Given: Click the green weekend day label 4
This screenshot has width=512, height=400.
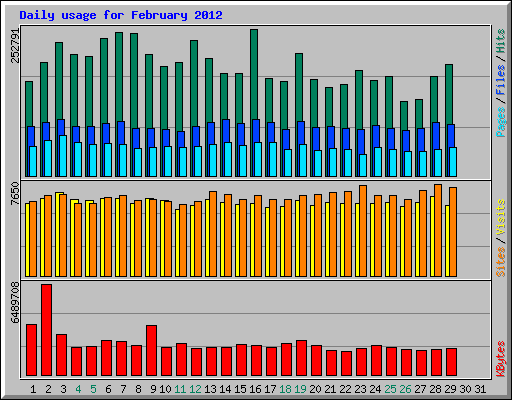Looking at the screenshot, I should pyautogui.click(x=78, y=389).
